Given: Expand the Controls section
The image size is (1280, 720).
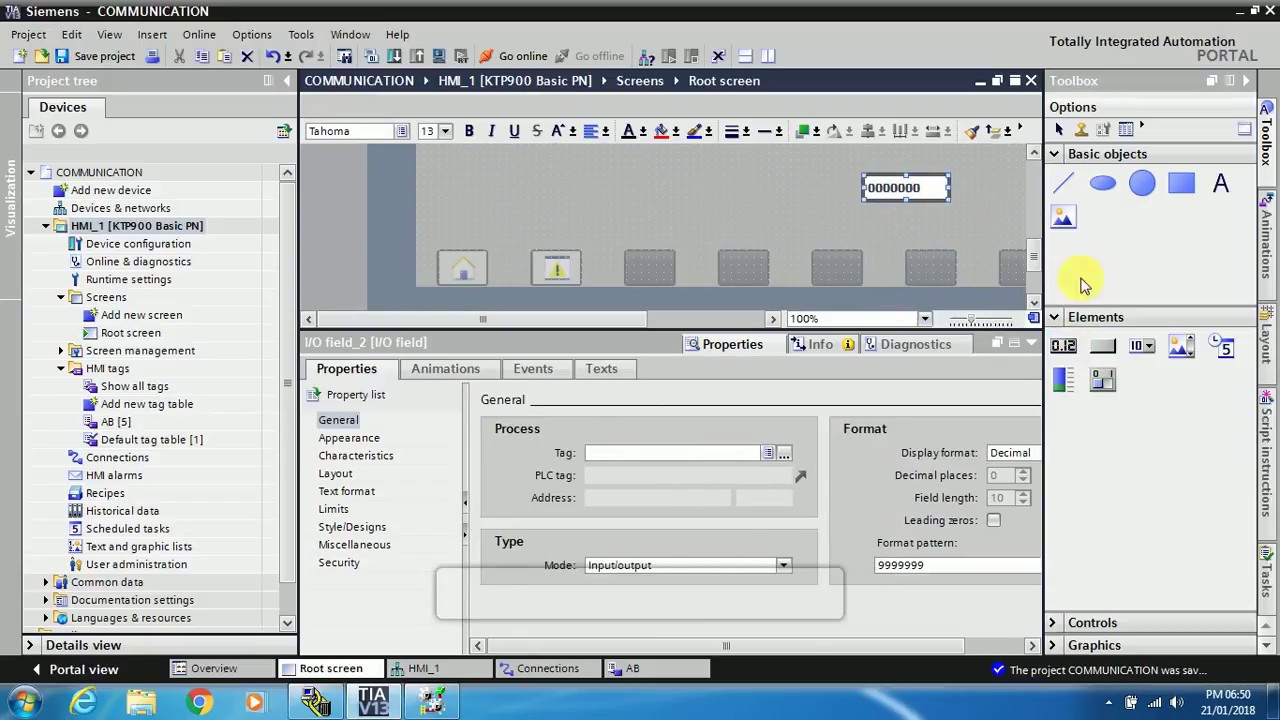Looking at the screenshot, I should pos(1052,623).
